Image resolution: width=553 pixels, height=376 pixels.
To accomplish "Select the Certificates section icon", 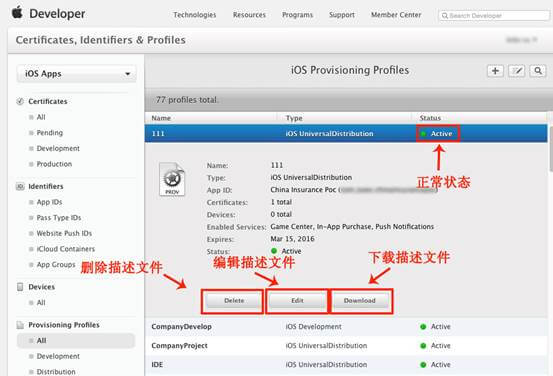I will click(x=20, y=102).
